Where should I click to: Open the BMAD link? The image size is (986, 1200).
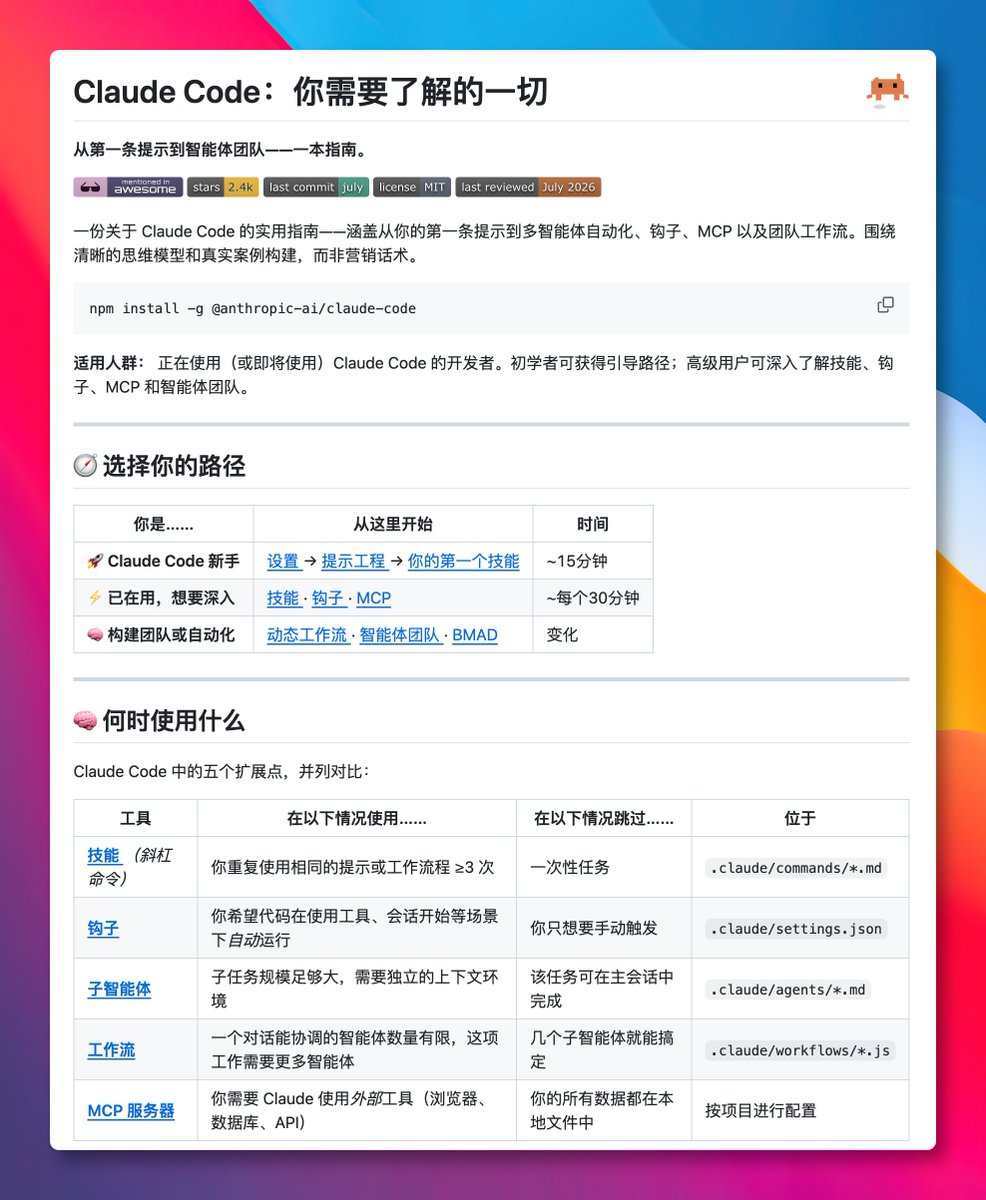[x=475, y=635]
